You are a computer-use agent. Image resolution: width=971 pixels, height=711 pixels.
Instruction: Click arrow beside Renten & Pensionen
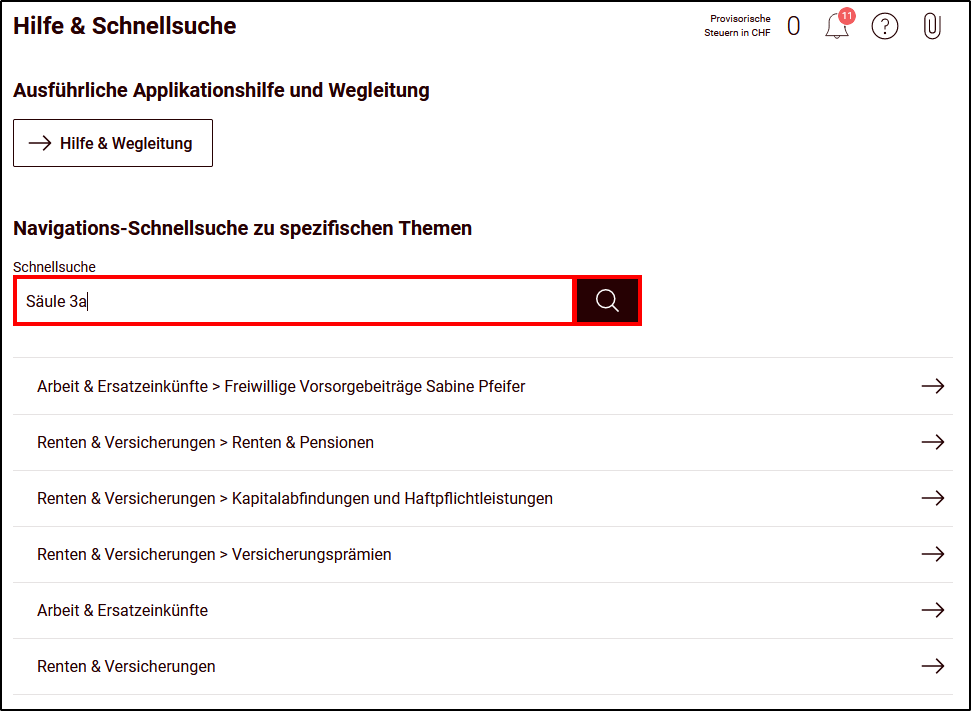click(x=933, y=442)
